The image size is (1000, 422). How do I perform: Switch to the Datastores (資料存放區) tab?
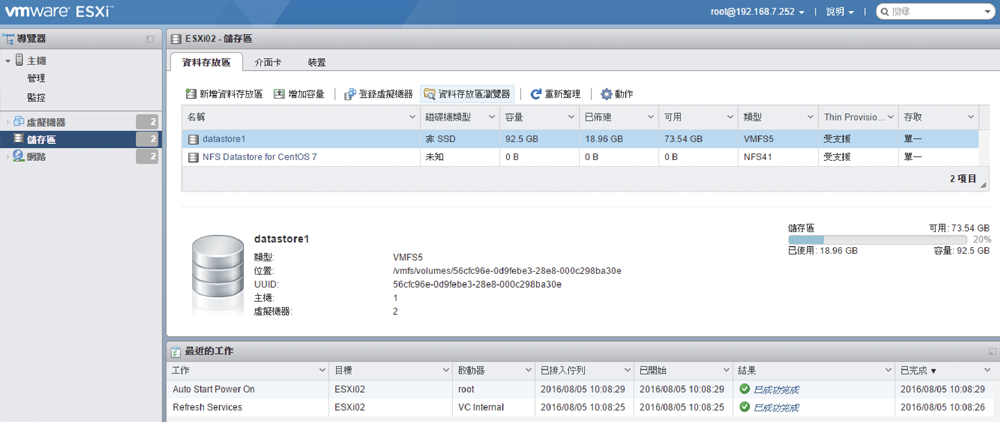click(x=207, y=62)
